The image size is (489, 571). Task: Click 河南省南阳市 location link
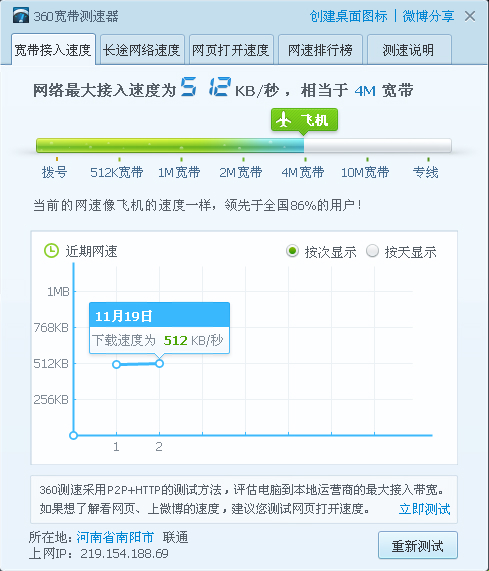click(115, 537)
